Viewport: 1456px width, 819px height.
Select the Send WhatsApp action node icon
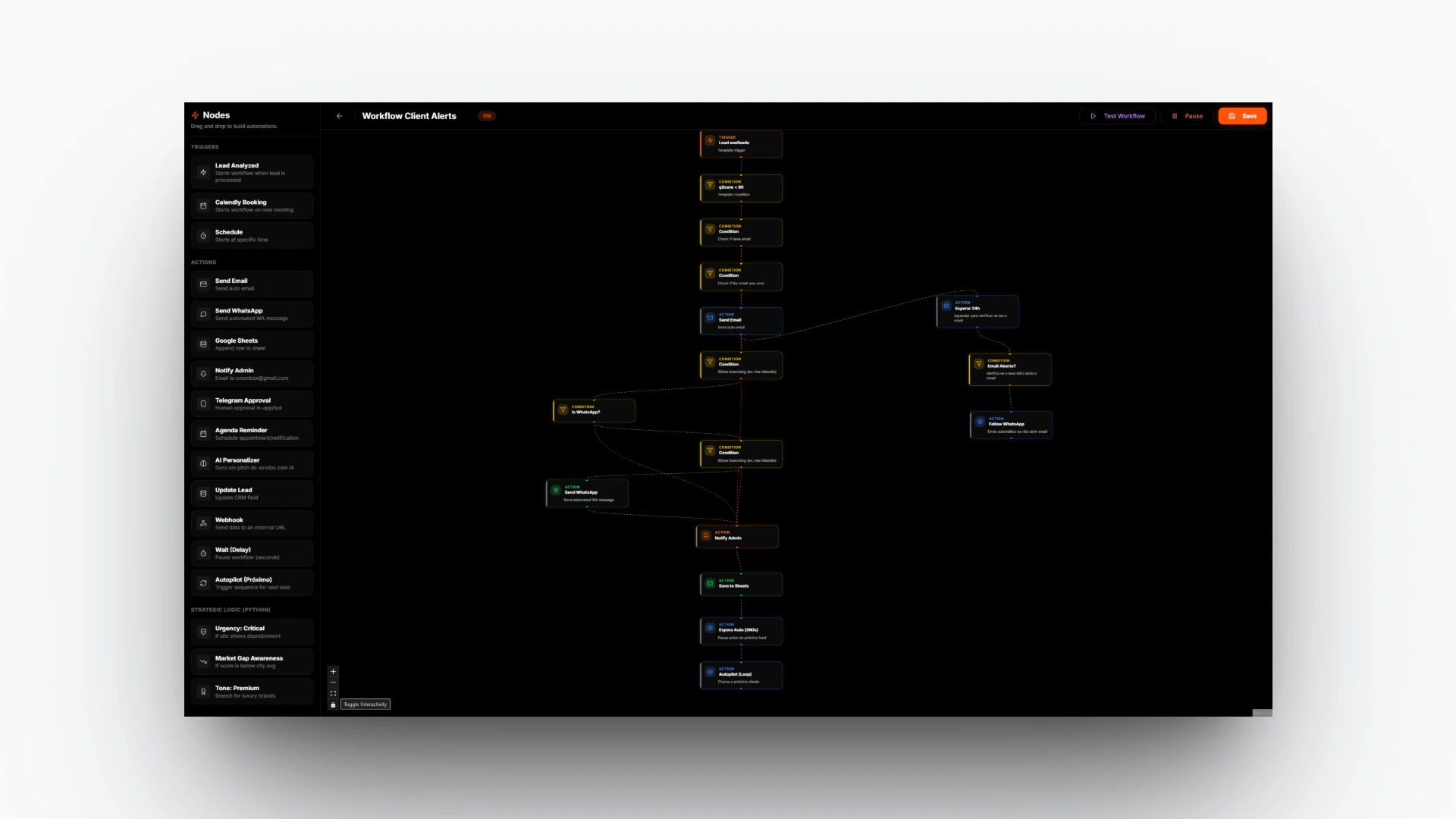coord(556,491)
